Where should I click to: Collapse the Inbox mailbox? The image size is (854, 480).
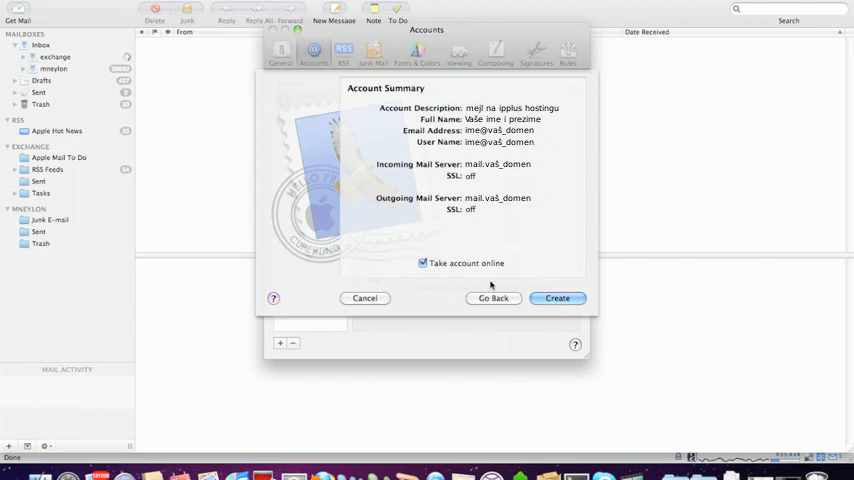[x=15, y=45]
